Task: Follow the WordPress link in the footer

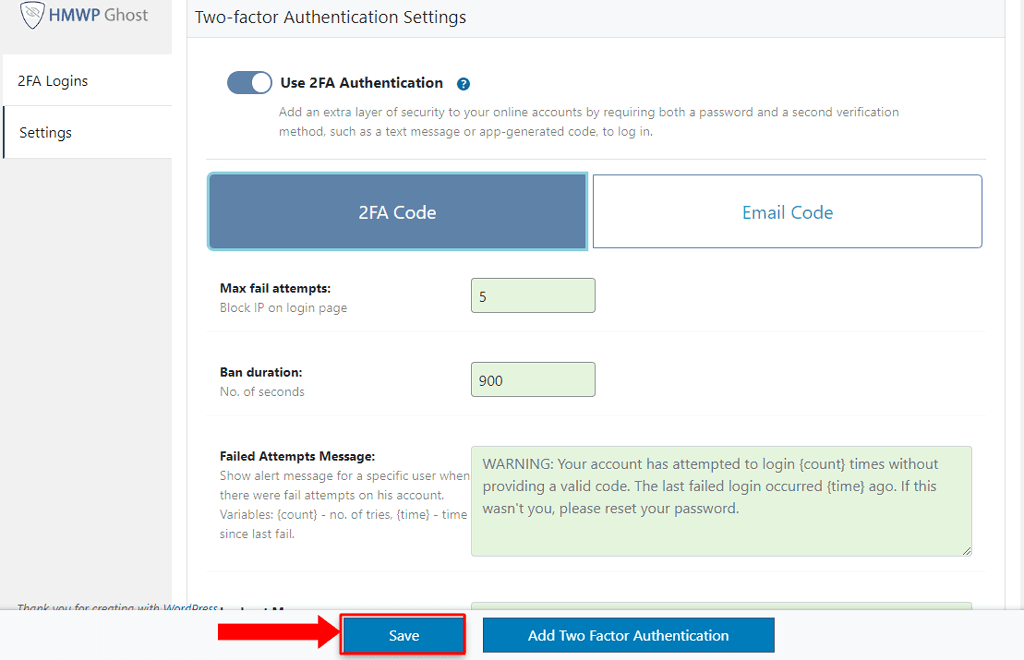Action: (x=190, y=608)
